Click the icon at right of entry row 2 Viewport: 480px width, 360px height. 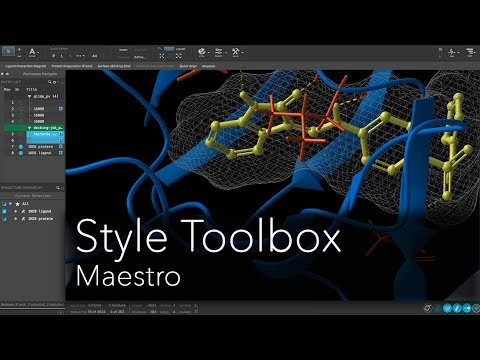click(61, 109)
